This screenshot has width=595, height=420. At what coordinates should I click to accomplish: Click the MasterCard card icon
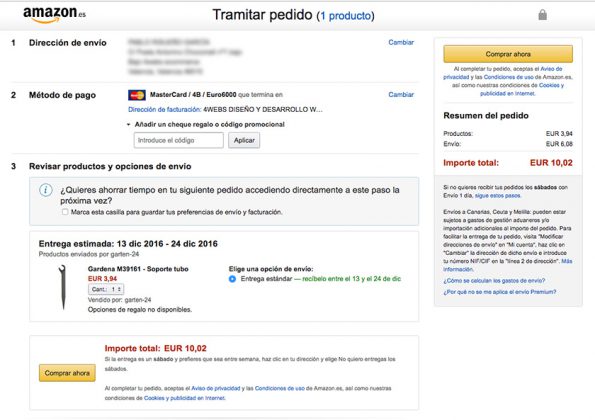click(x=137, y=95)
